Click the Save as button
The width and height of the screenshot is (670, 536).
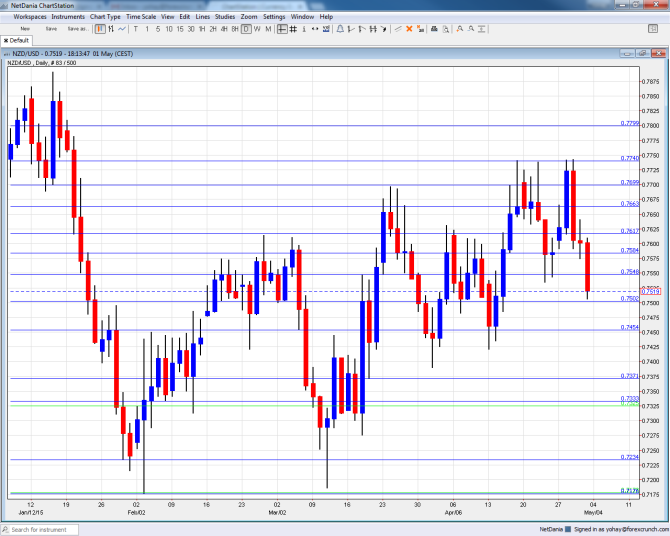point(78,29)
